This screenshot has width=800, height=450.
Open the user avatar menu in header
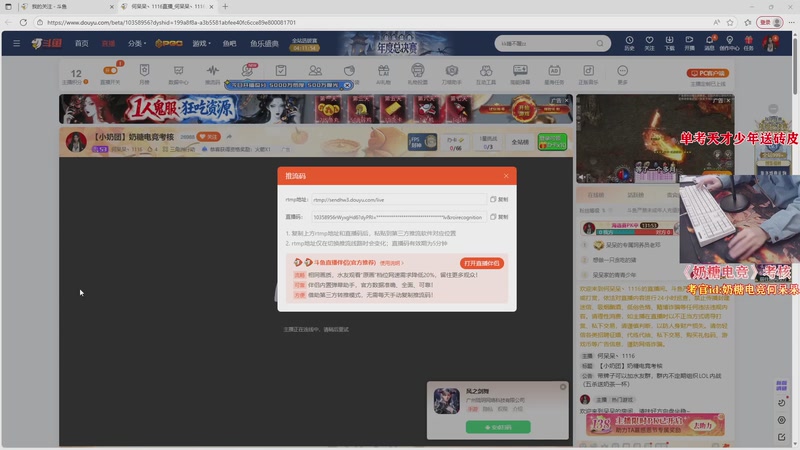769,43
